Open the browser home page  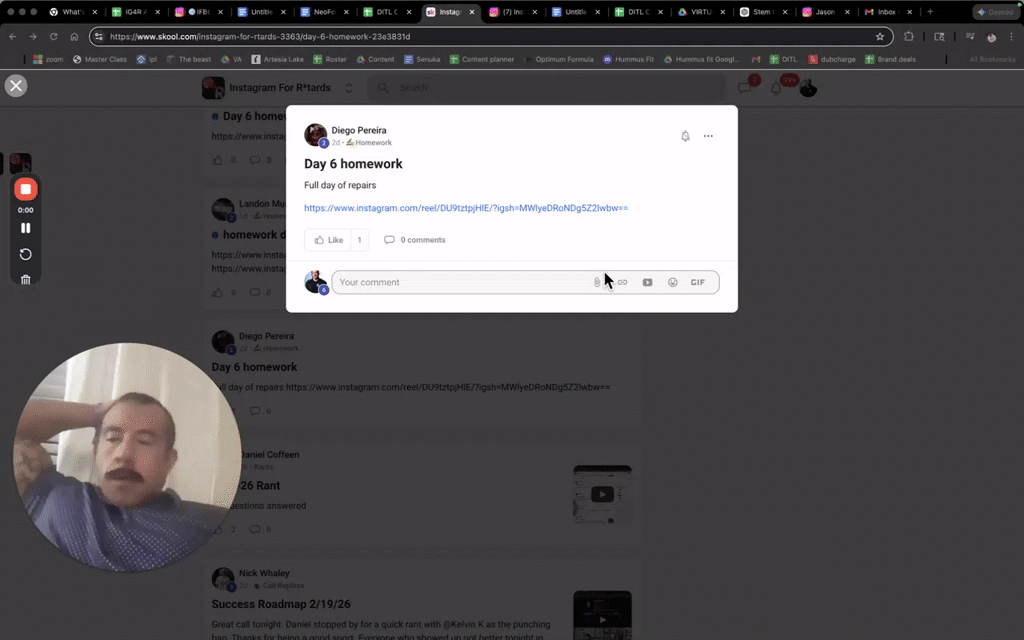pyautogui.click(x=74, y=37)
